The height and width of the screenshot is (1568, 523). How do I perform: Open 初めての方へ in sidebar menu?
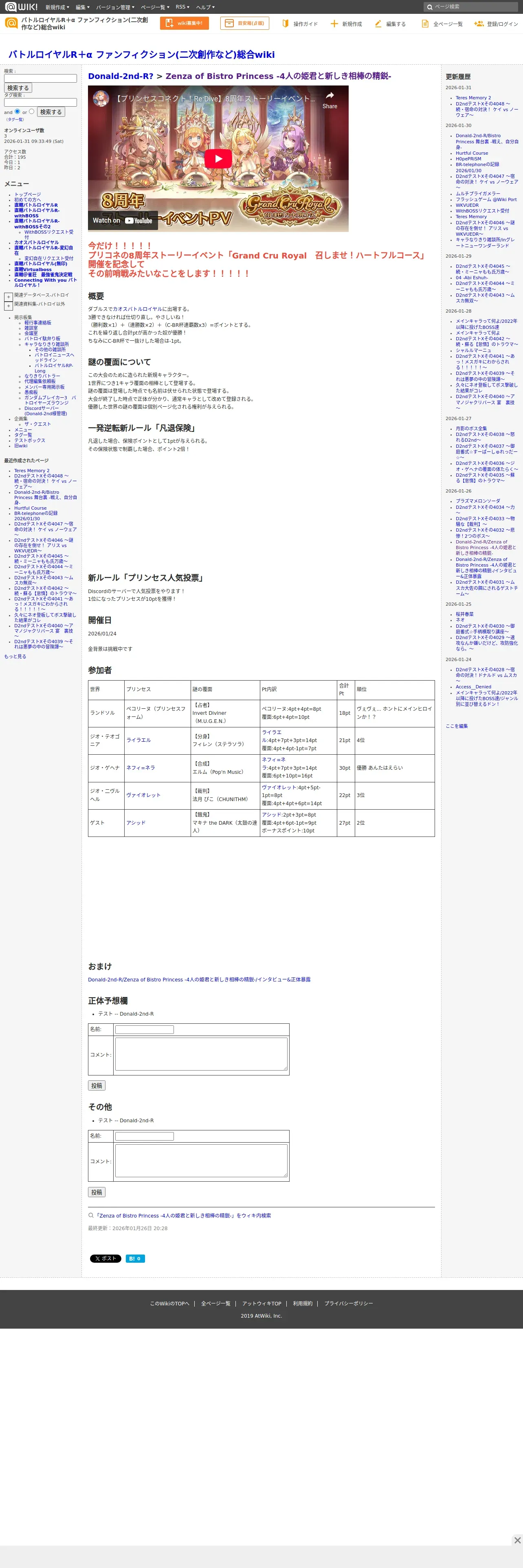[x=27, y=199]
